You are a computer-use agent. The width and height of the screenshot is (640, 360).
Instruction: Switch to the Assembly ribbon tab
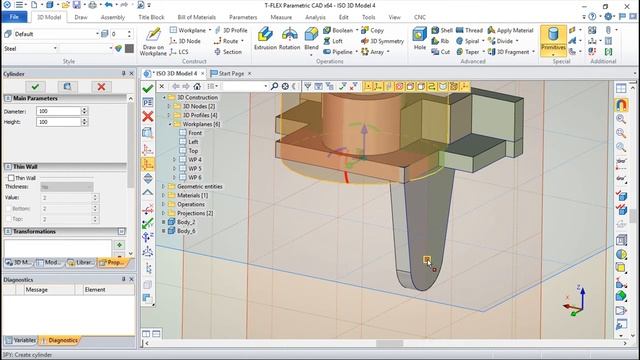pyautogui.click(x=113, y=17)
